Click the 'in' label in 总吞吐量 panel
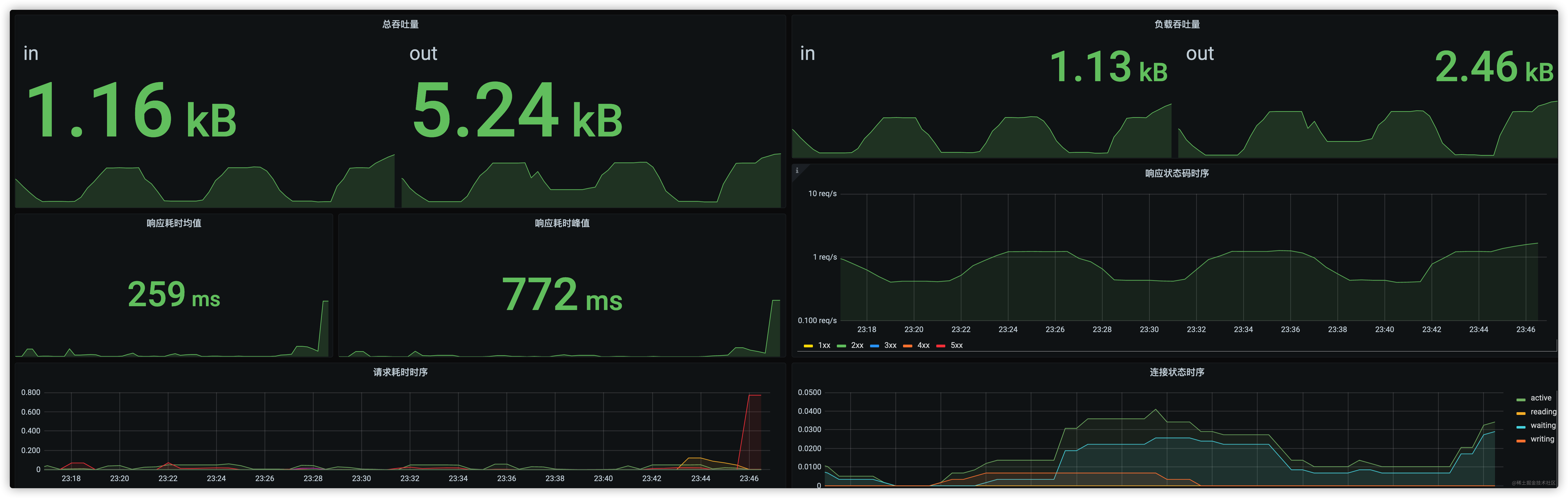This screenshot has width=1568, height=498. [x=31, y=54]
